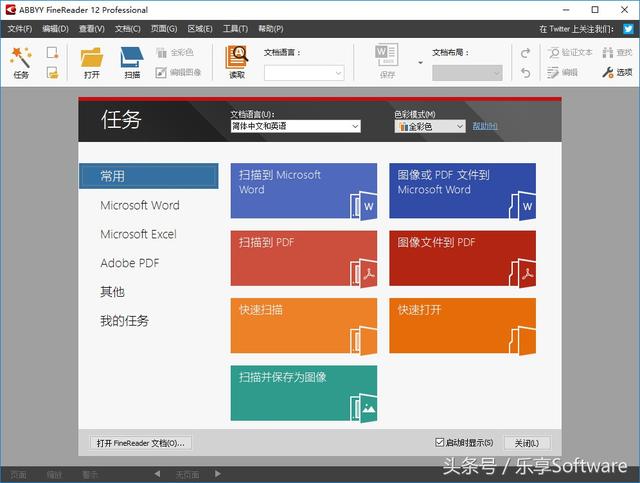640x483 pixels.
Task: Select the 其他 task category
Action: [112, 292]
